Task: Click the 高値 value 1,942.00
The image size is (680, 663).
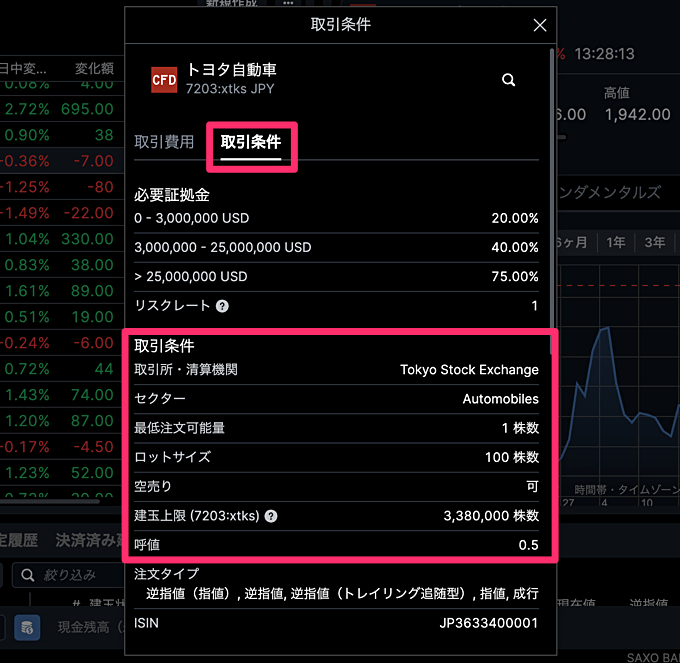Action: point(638,114)
